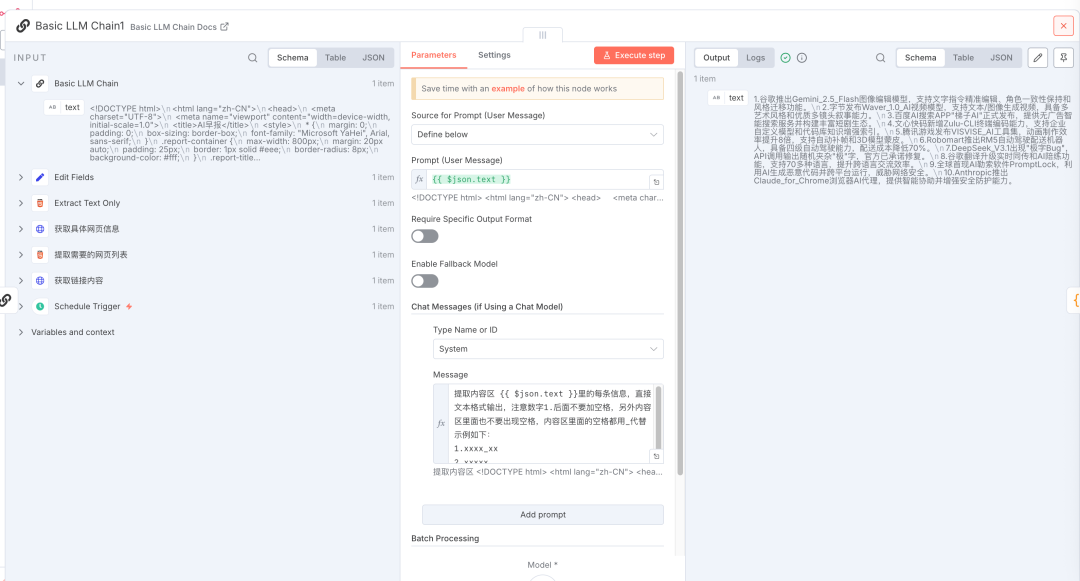Open the example link in the tip banner
This screenshot has height=581, width=1080.
tap(508, 88)
